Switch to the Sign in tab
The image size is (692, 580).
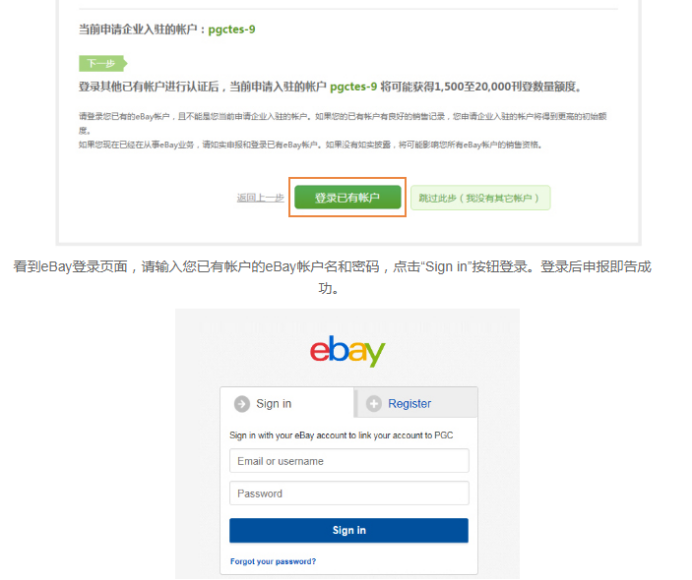(x=287, y=403)
